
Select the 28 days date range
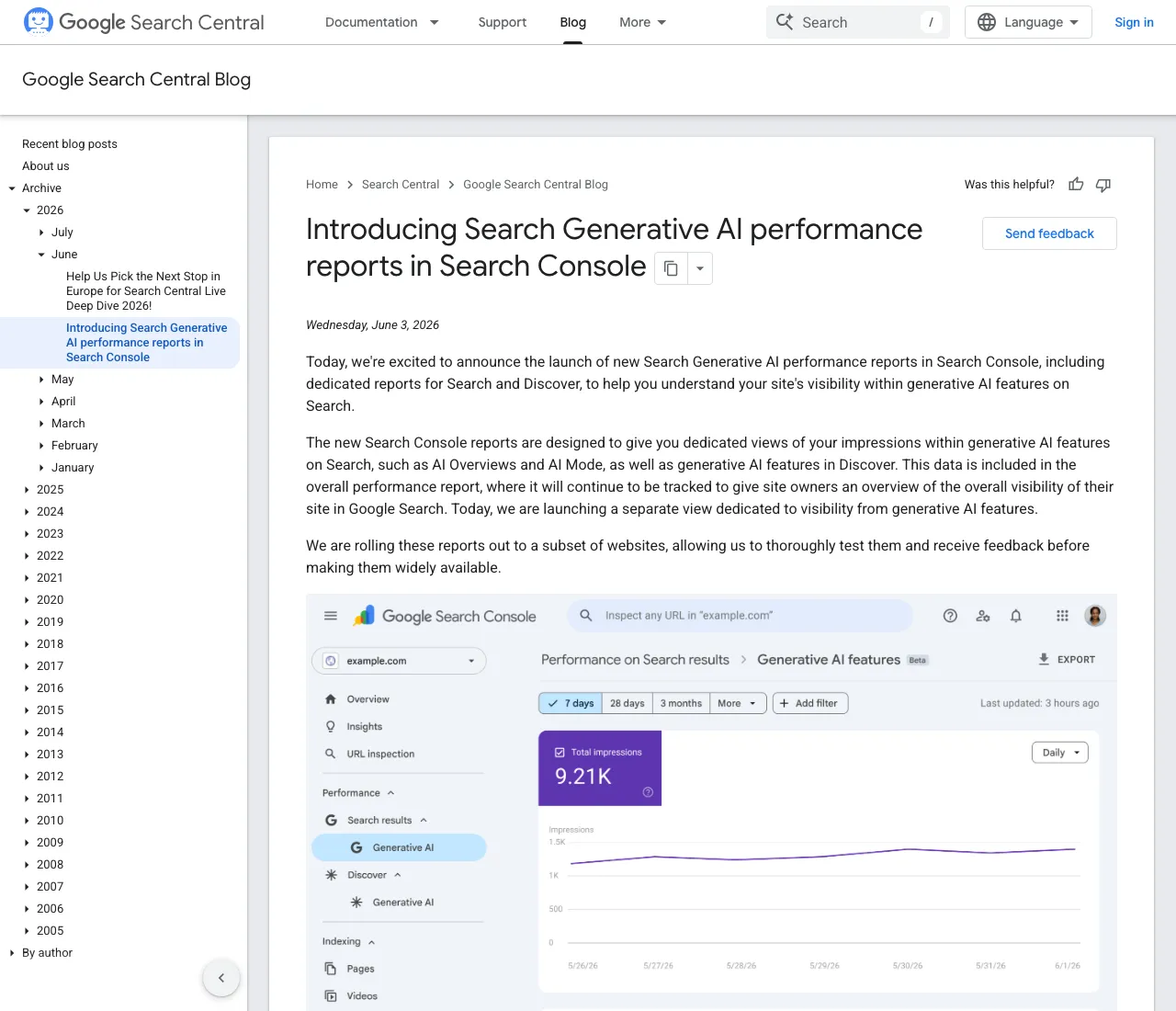pyautogui.click(x=628, y=703)
